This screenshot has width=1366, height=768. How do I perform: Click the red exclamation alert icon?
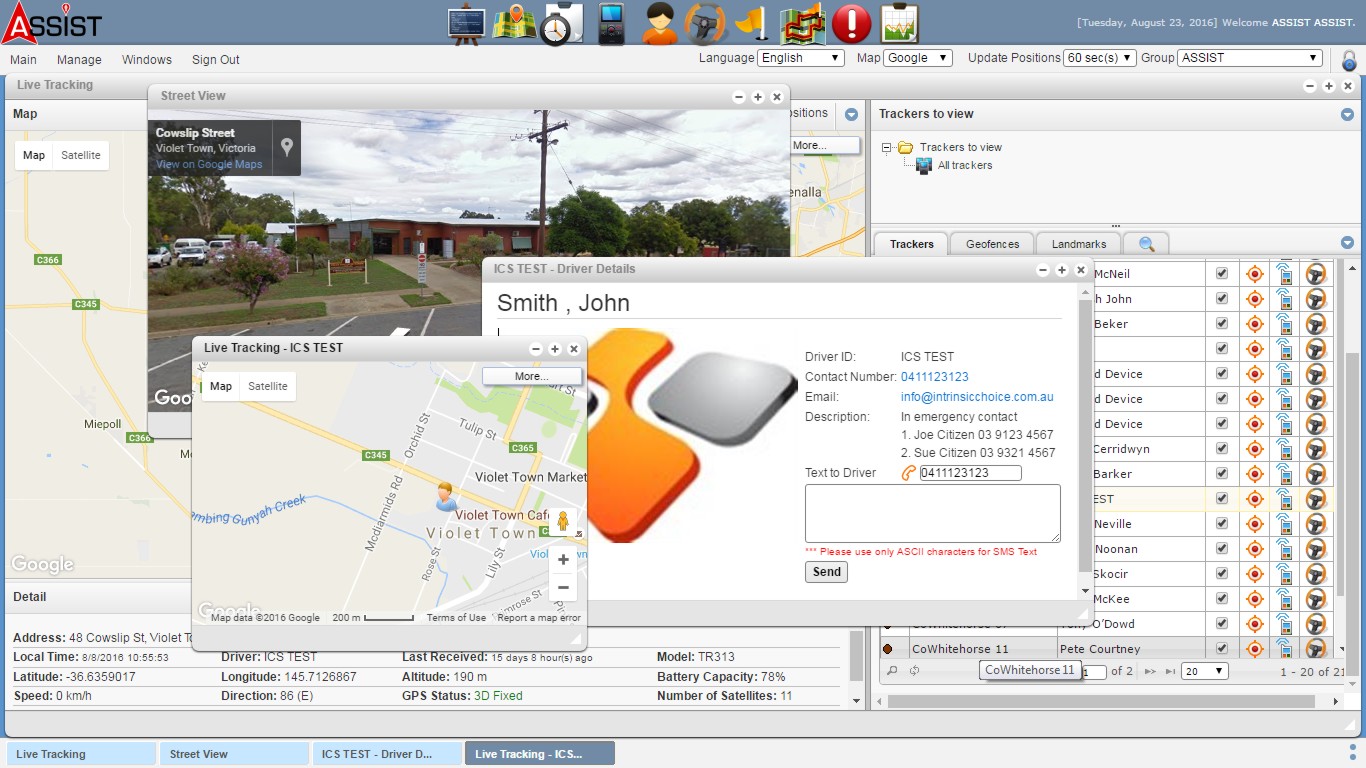(x=852, y=23)
